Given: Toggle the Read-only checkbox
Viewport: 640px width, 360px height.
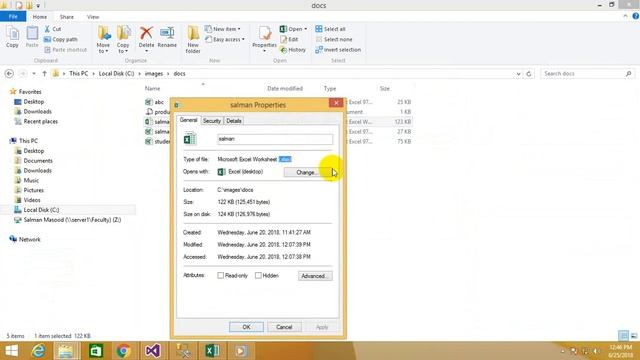Looking at the screenshot, I should pyautogui.click(x=220, y=276).
